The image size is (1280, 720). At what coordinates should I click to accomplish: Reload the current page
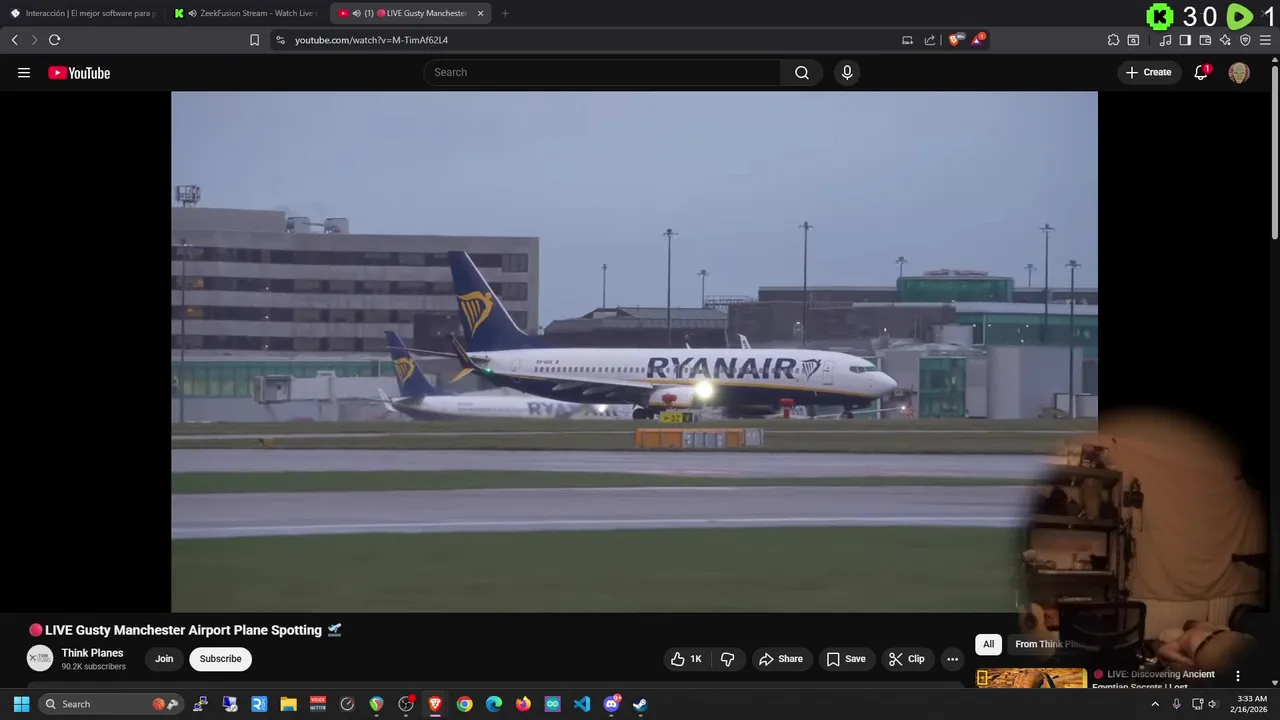(x=54, y=40)
